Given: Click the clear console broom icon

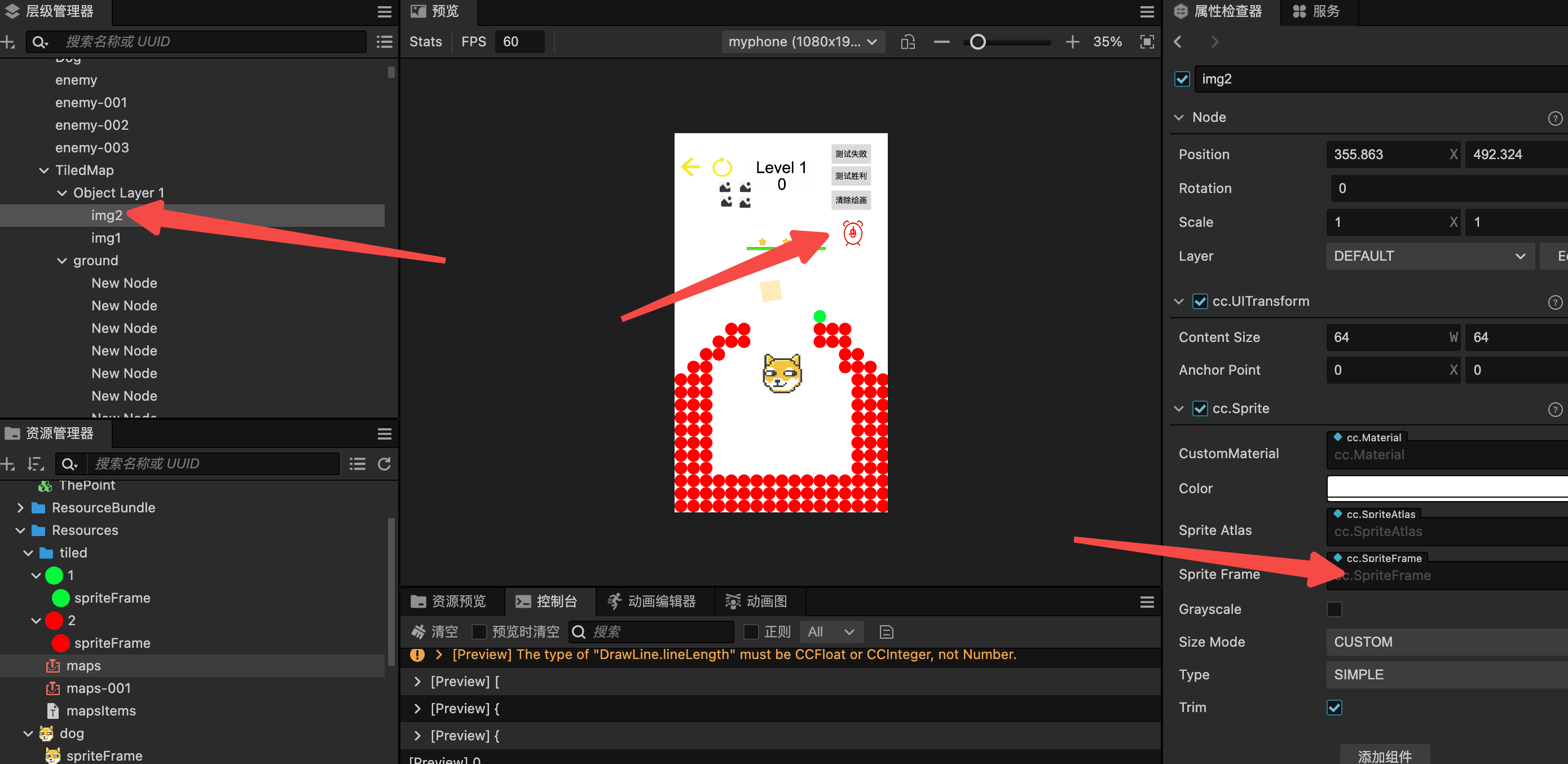Looking at the screenshot, I should tap(418, 632).
